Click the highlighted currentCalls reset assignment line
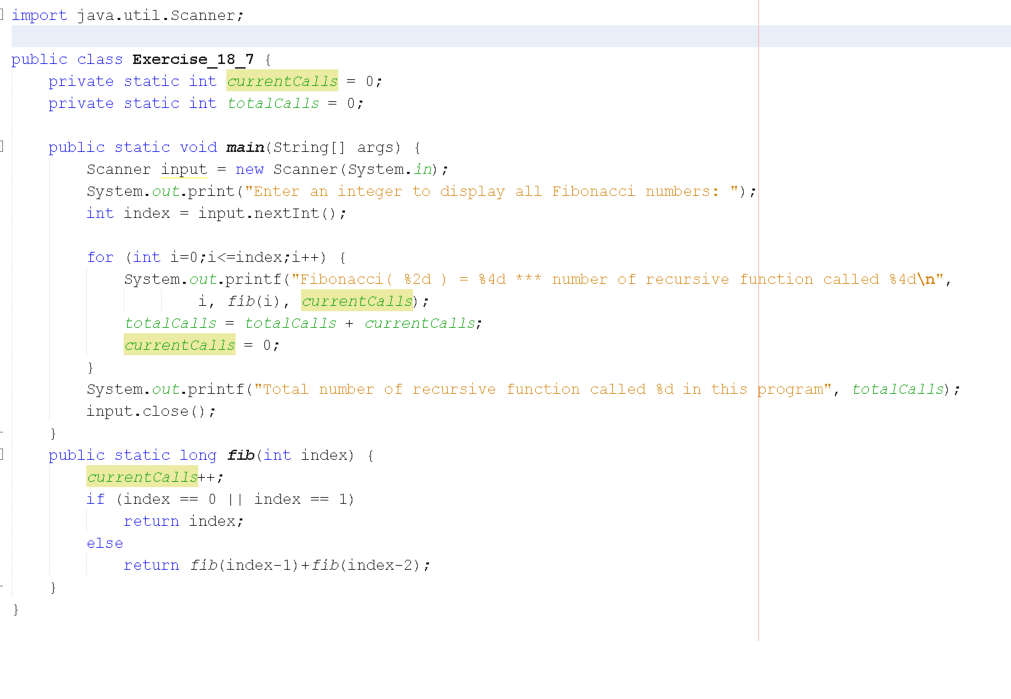Image resolution: width=1011 pixels, height=699 pixels. [180, 345]
